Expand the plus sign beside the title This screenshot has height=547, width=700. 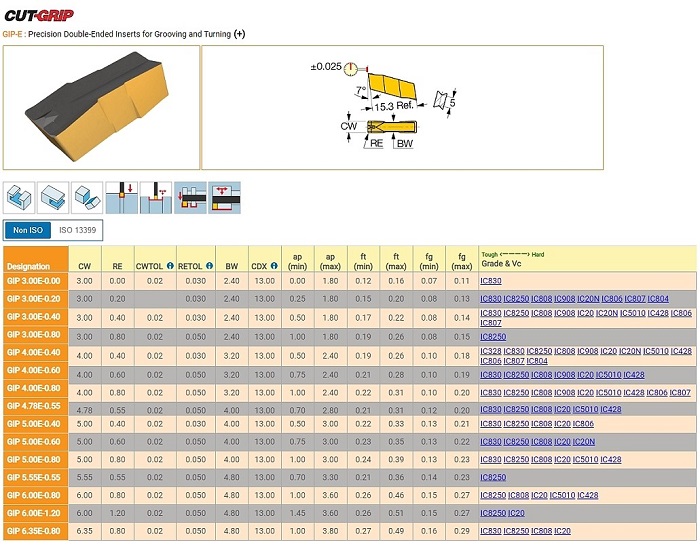[x=239, y=34]
